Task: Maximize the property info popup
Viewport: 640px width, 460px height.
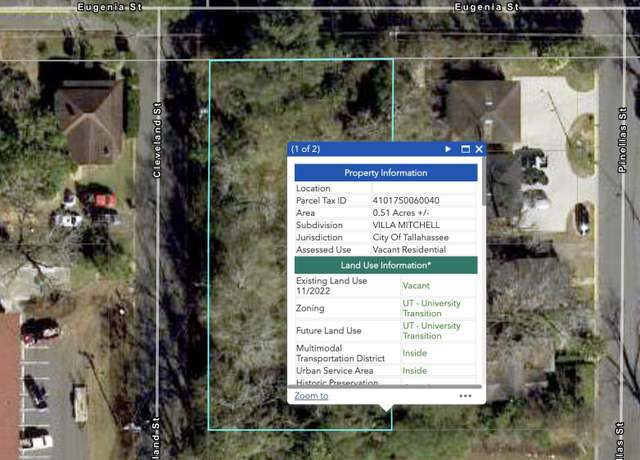Action: (465, 149)
